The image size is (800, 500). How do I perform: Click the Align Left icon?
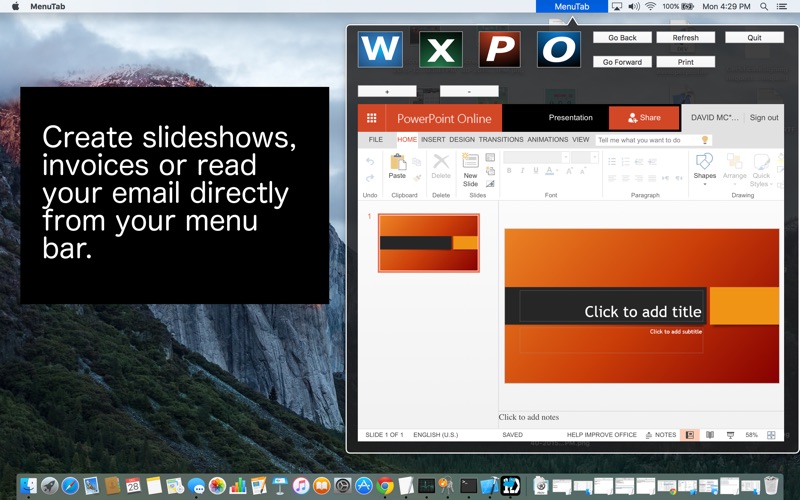(x=612, y=178)
